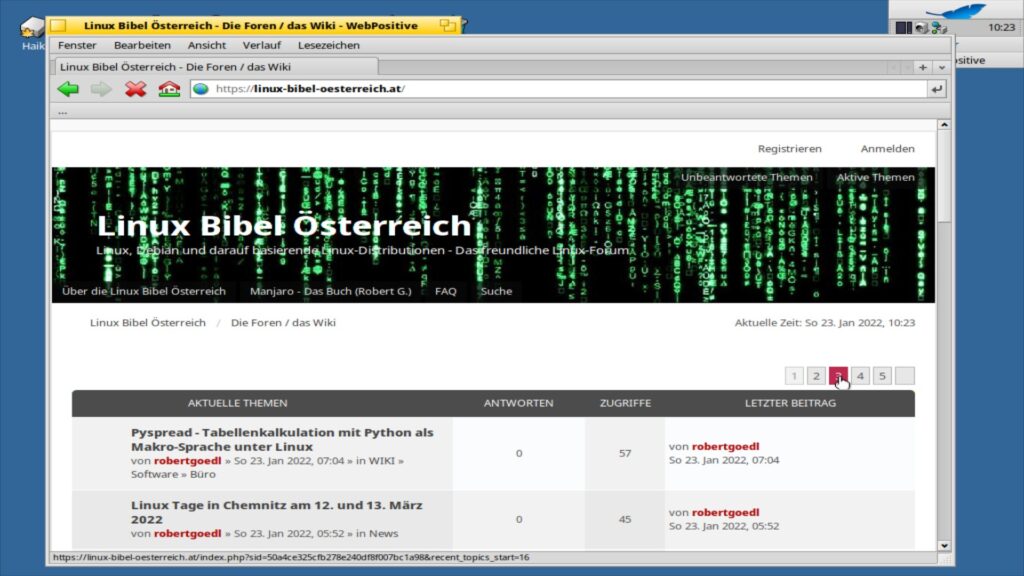Load the URL with the return-arrow button

[936, 89]
